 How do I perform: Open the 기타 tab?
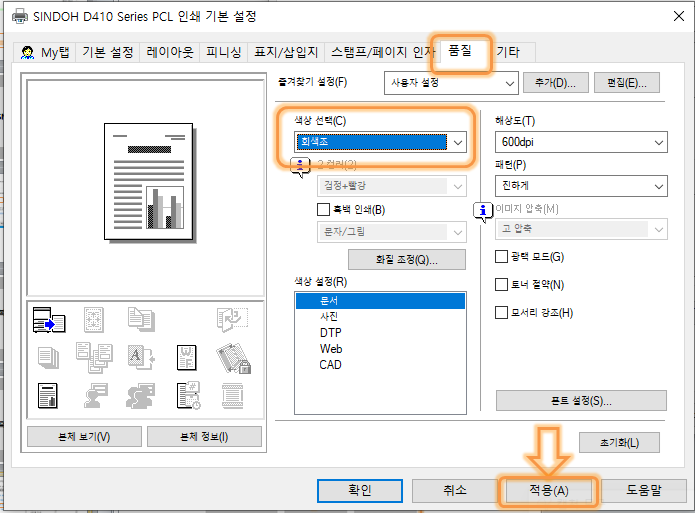[x=508, y=52]
